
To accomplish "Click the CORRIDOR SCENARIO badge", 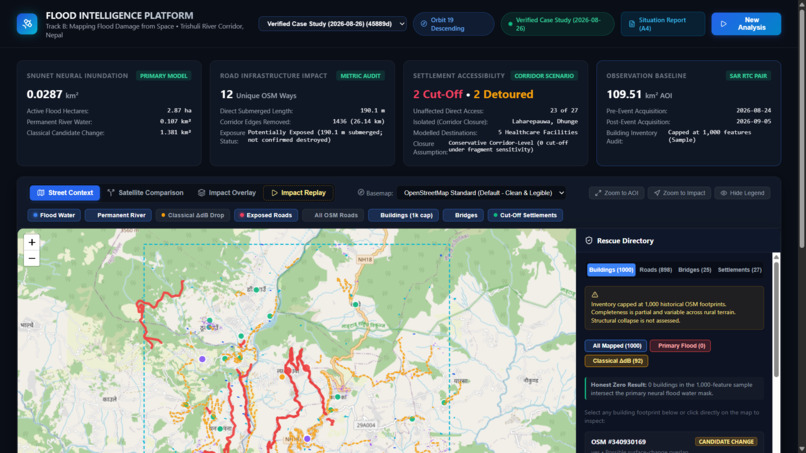I will coord(544,76).
